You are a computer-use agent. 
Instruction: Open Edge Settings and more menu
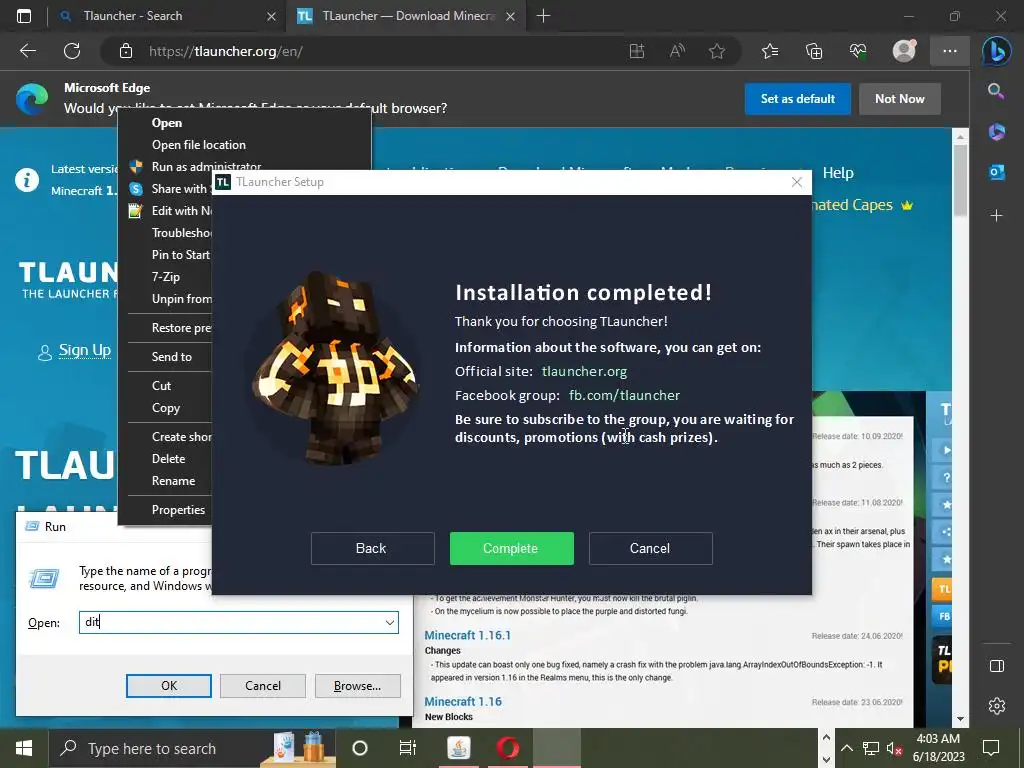tap(950, 51)
